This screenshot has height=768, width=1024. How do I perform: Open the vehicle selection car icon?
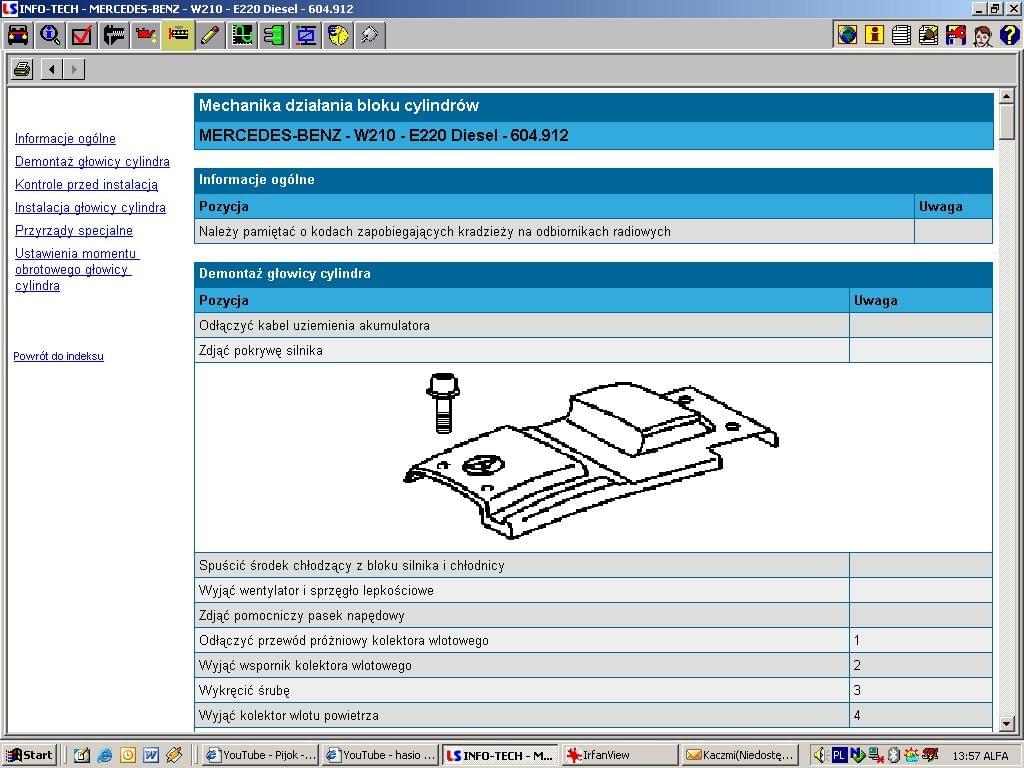[18, 35]
